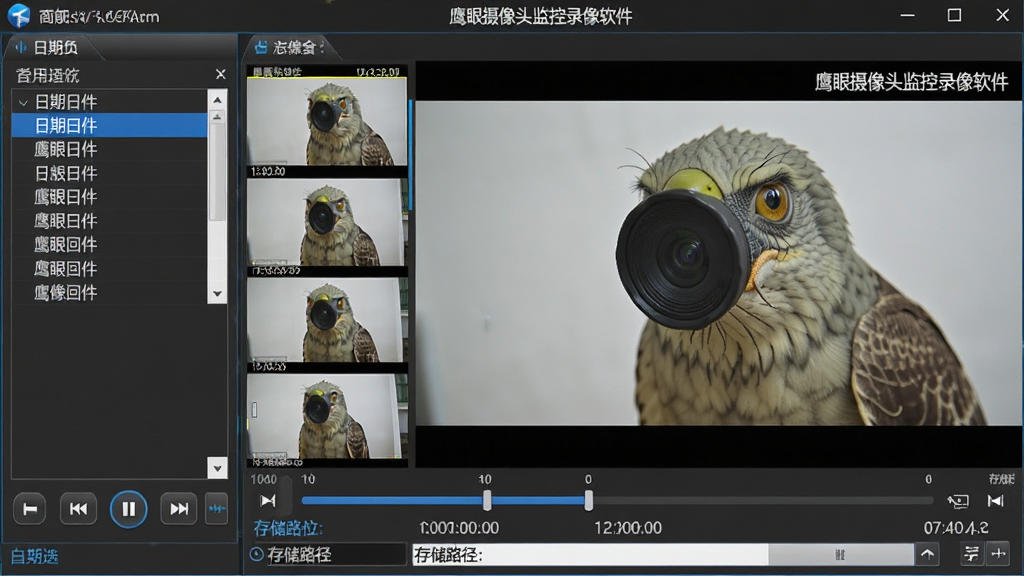Click the list-settings icon at bottom right

[971, 554]
